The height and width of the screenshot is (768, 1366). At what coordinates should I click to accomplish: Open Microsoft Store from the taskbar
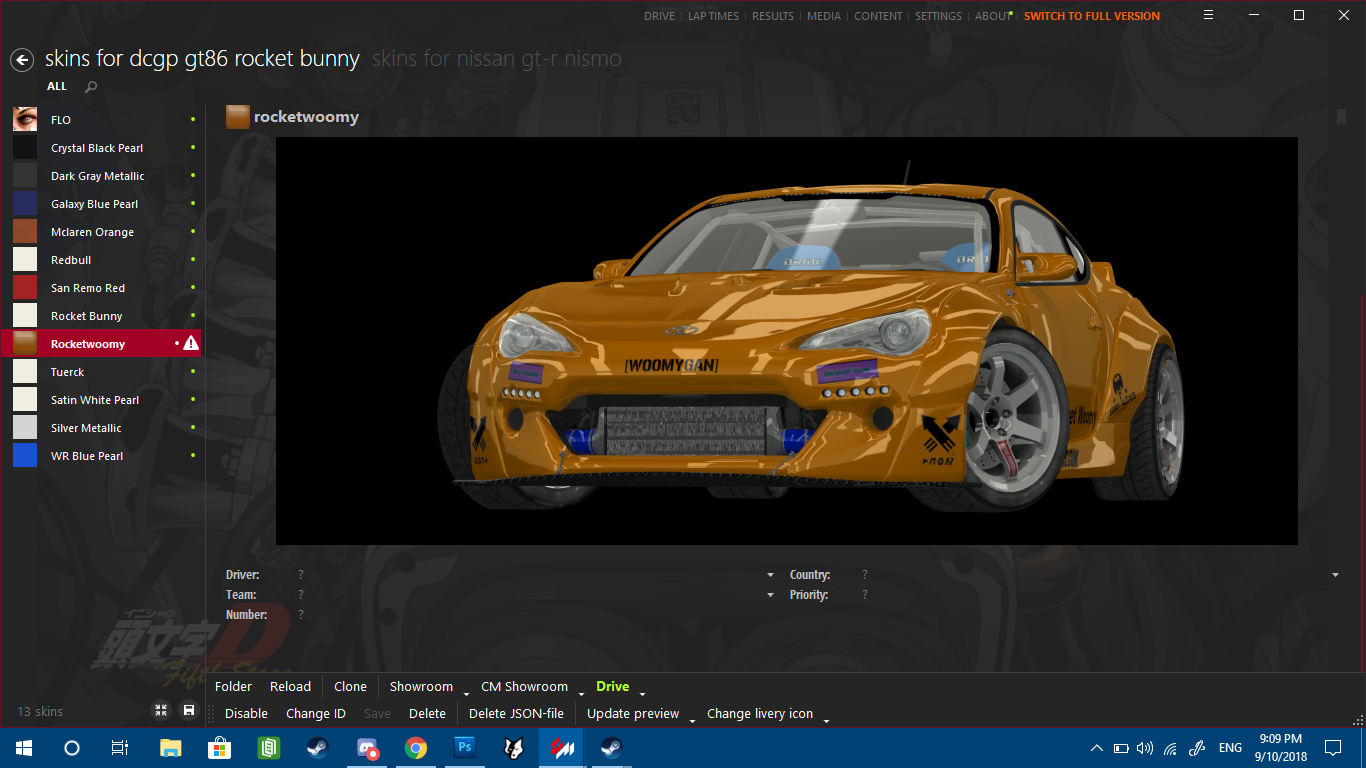coord(220,747)
